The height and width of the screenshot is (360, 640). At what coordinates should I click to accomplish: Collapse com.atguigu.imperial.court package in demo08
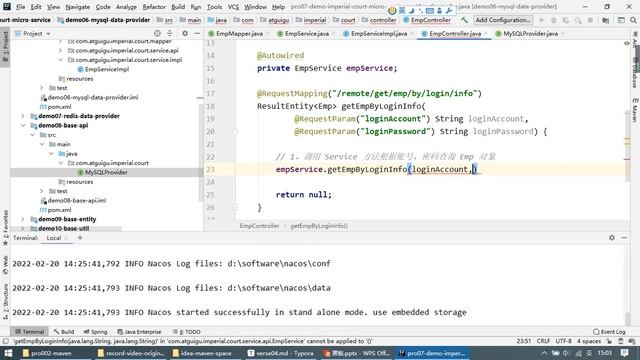tap(60, 163)
